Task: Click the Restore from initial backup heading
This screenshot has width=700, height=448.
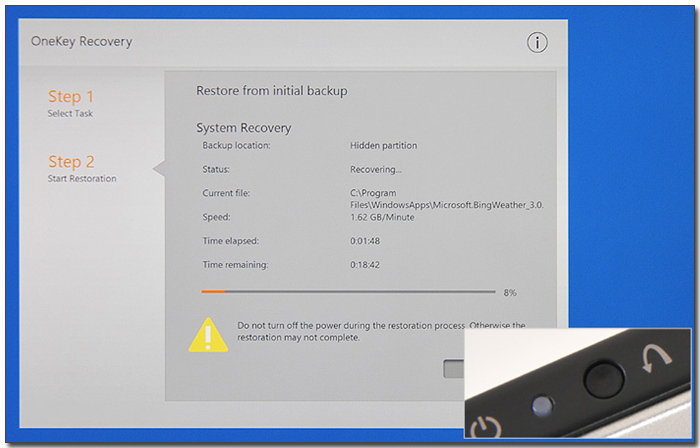Action: point(271,91)
